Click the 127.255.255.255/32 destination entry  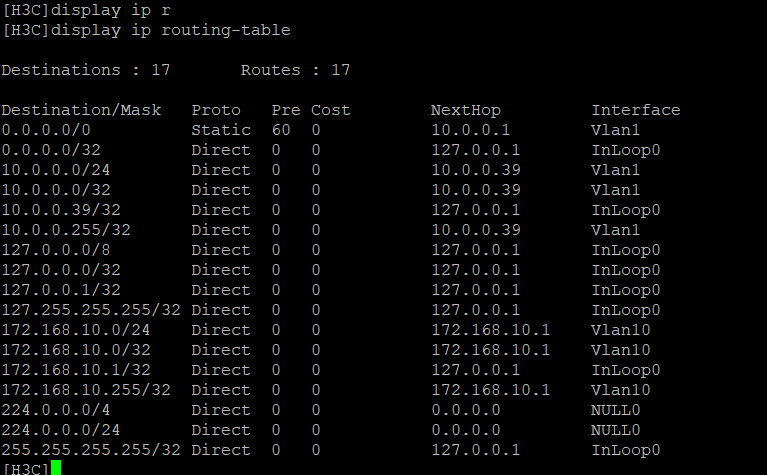(91, 310)
